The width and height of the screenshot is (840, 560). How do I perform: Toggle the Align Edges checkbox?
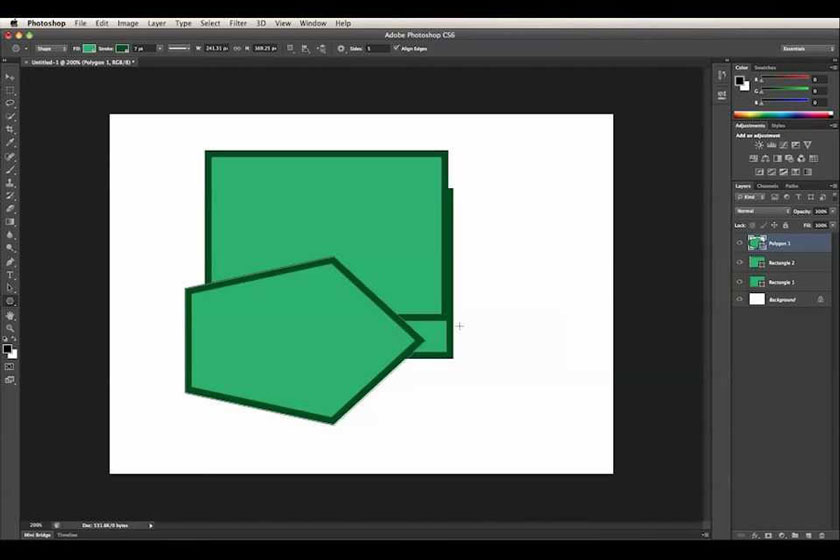396,48
